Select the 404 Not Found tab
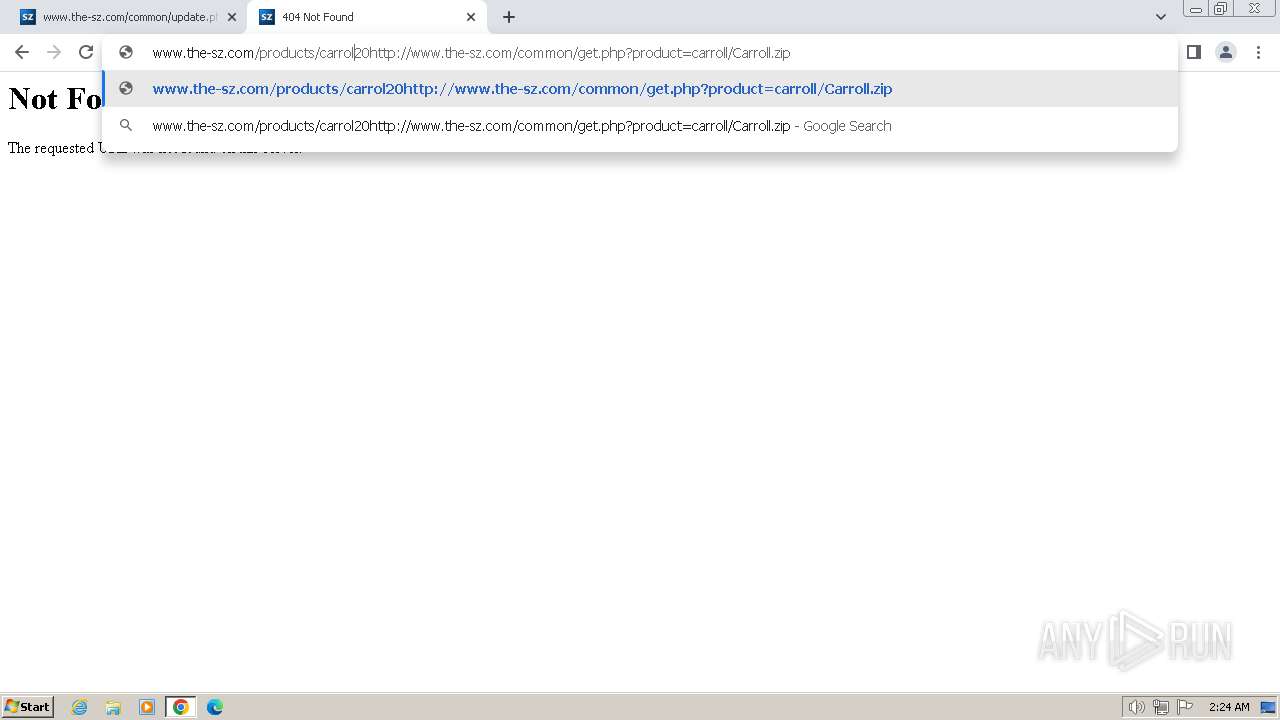This screenshot has width=1280, height=720. point(365,17)
